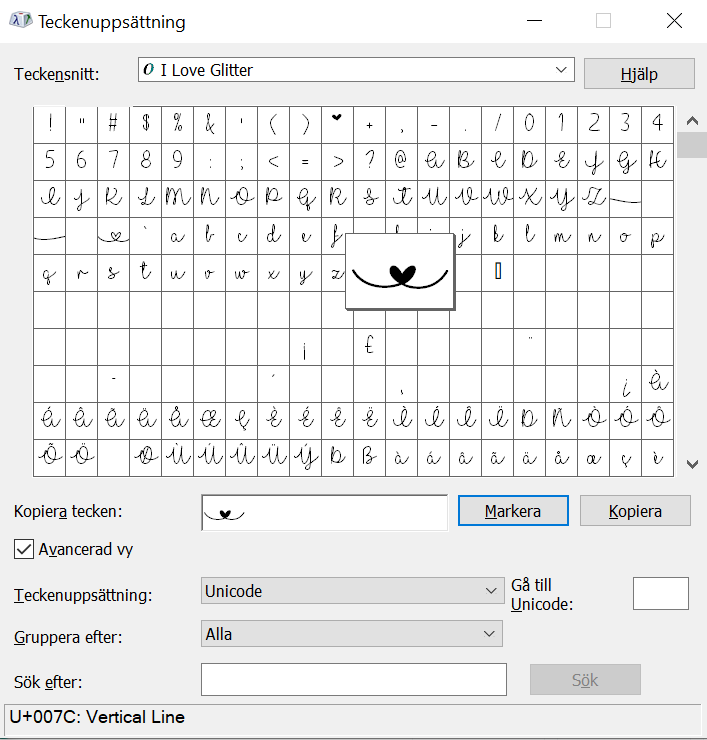This screenshot has height=740, width=707.
Task: Disable the Avancerad vy checkbox
Action: pos(23,549)
